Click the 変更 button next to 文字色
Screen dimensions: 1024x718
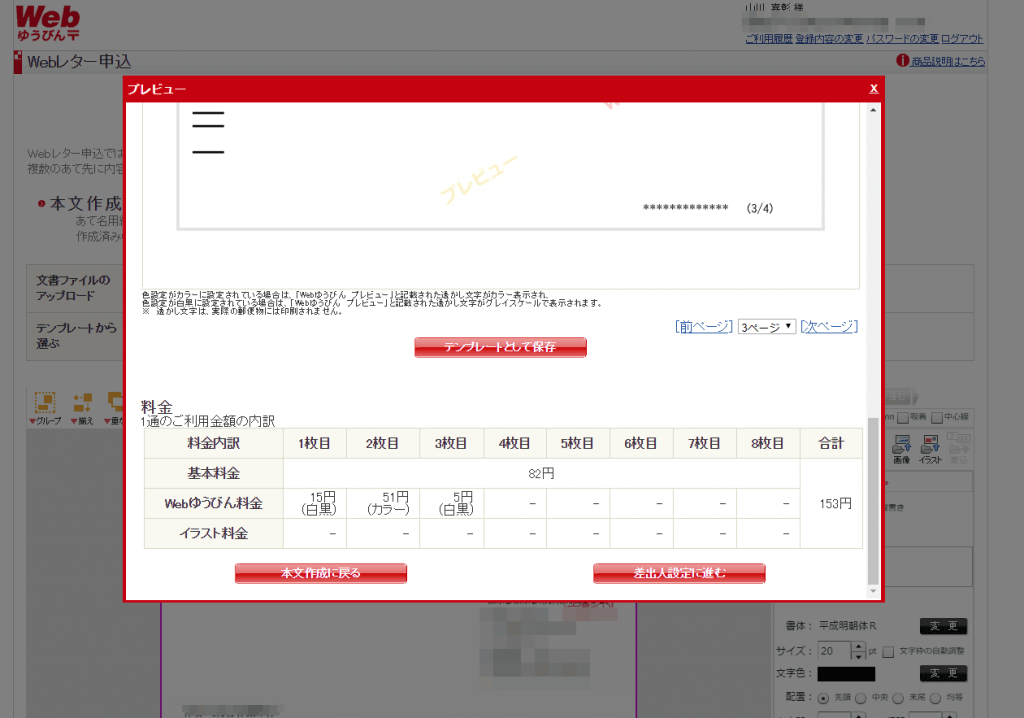point(944,673)
